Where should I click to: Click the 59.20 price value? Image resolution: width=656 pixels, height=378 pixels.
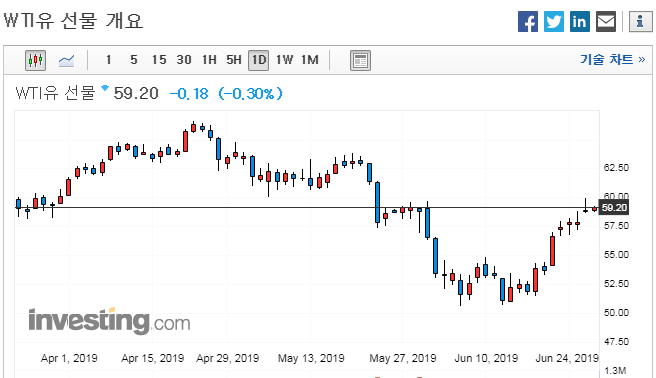click(x=136, y=93)
